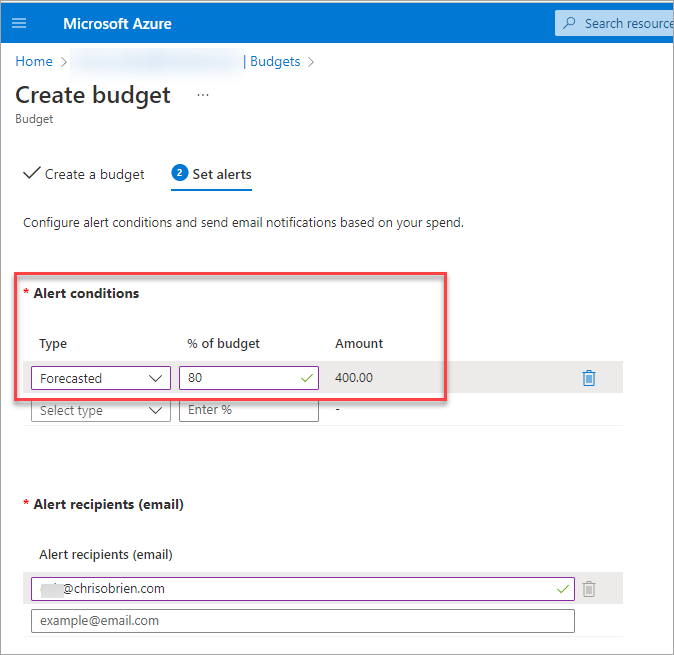Open the ellipsis menu next to Create budget
The height and width of the screenshot is (655, 674).
203,95
